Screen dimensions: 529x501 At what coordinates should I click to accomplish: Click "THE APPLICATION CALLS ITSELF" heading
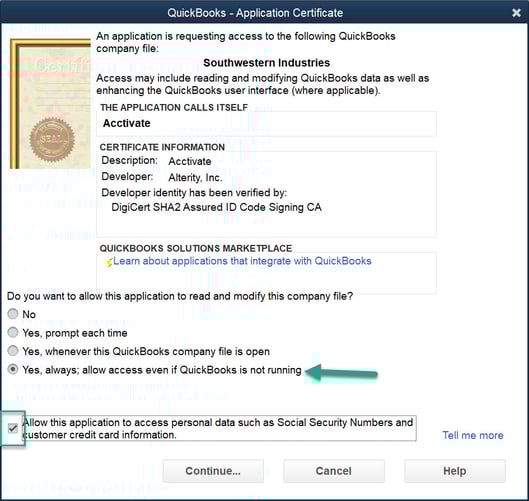pyautogui.click(x=174, y=108)
